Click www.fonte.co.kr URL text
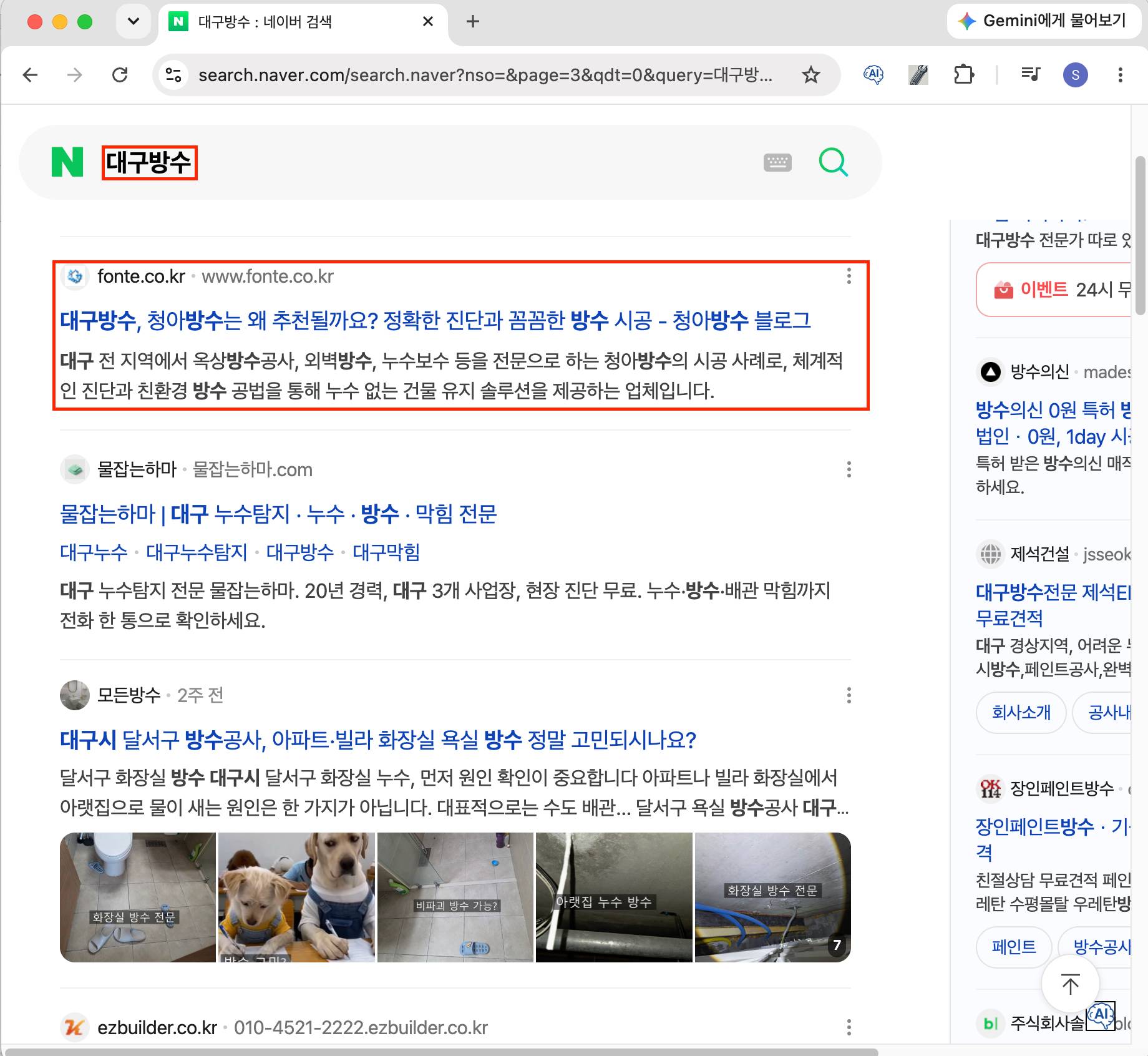Viewport: 1148px width, 1056px height. tap(268, 276)
